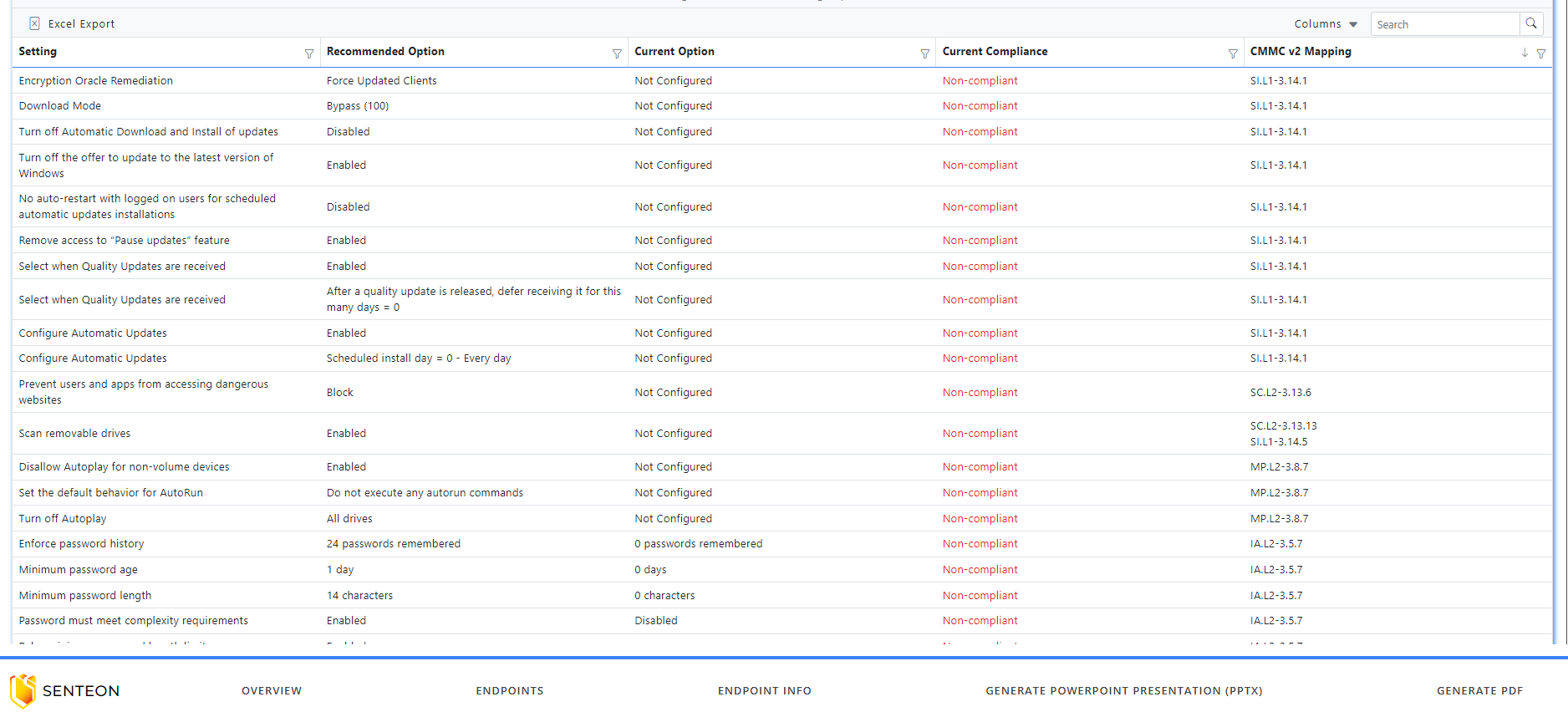This screenshot has height=712, width=1568.
Task: Click the Senteon logo
Action: (x=65, y=690)
